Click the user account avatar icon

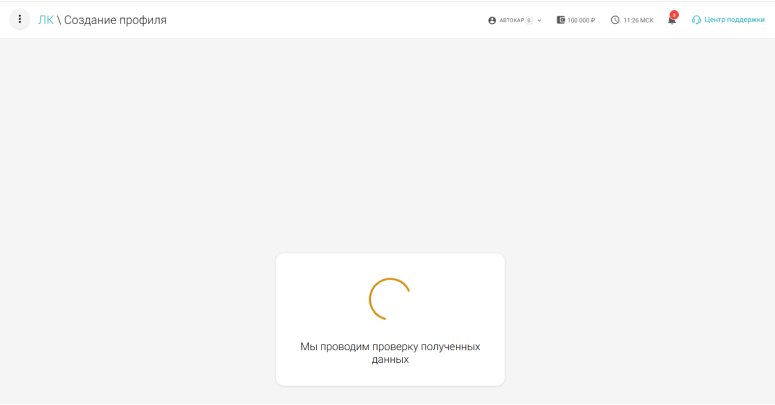492,20
